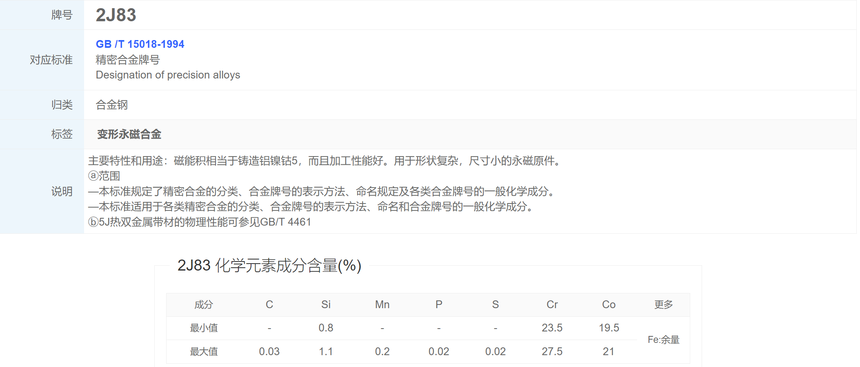Click the 精密合金牌号 standard title

pos(128,60)
